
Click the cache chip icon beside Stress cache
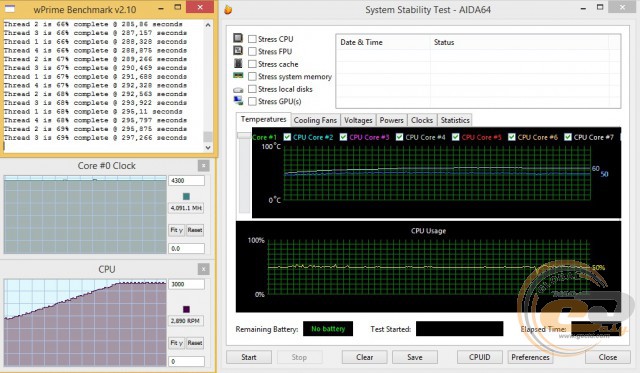[238, 63]
